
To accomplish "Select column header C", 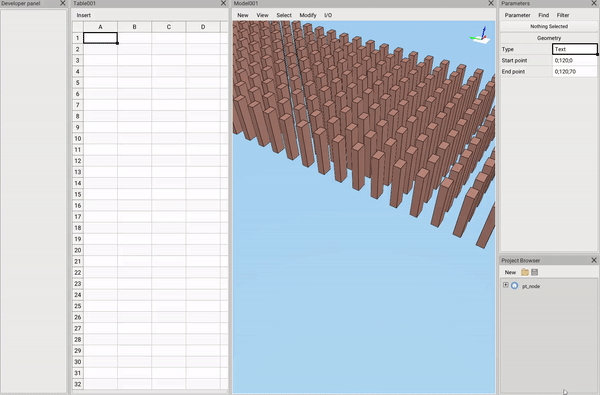I will (168, 27).
